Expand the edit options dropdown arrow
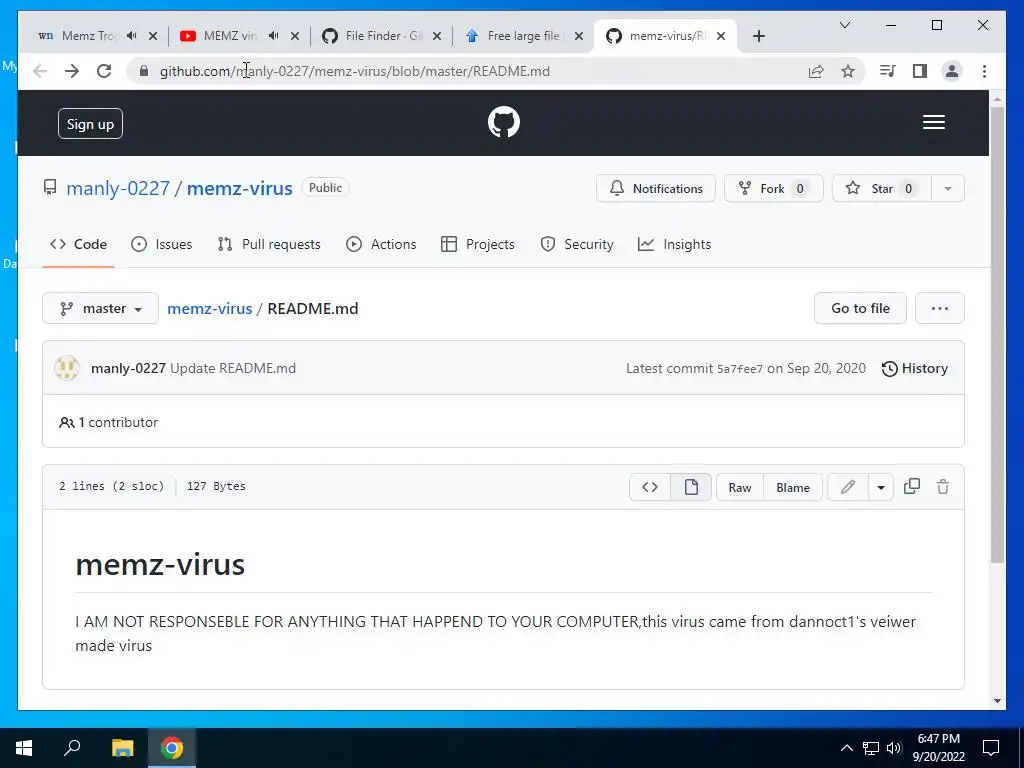 [881, 487]
